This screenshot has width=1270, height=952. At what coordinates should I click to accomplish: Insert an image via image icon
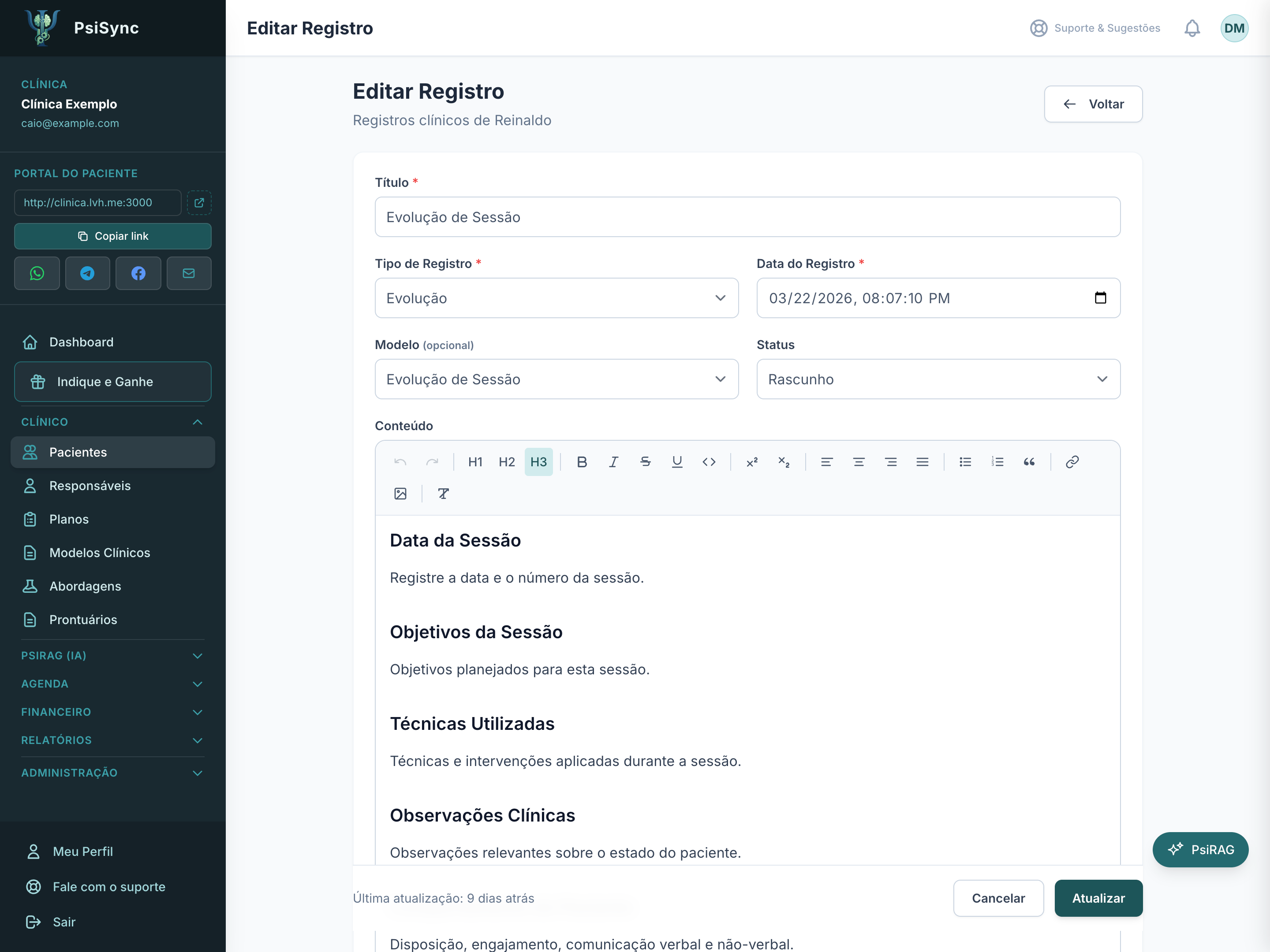coord(400,494)
